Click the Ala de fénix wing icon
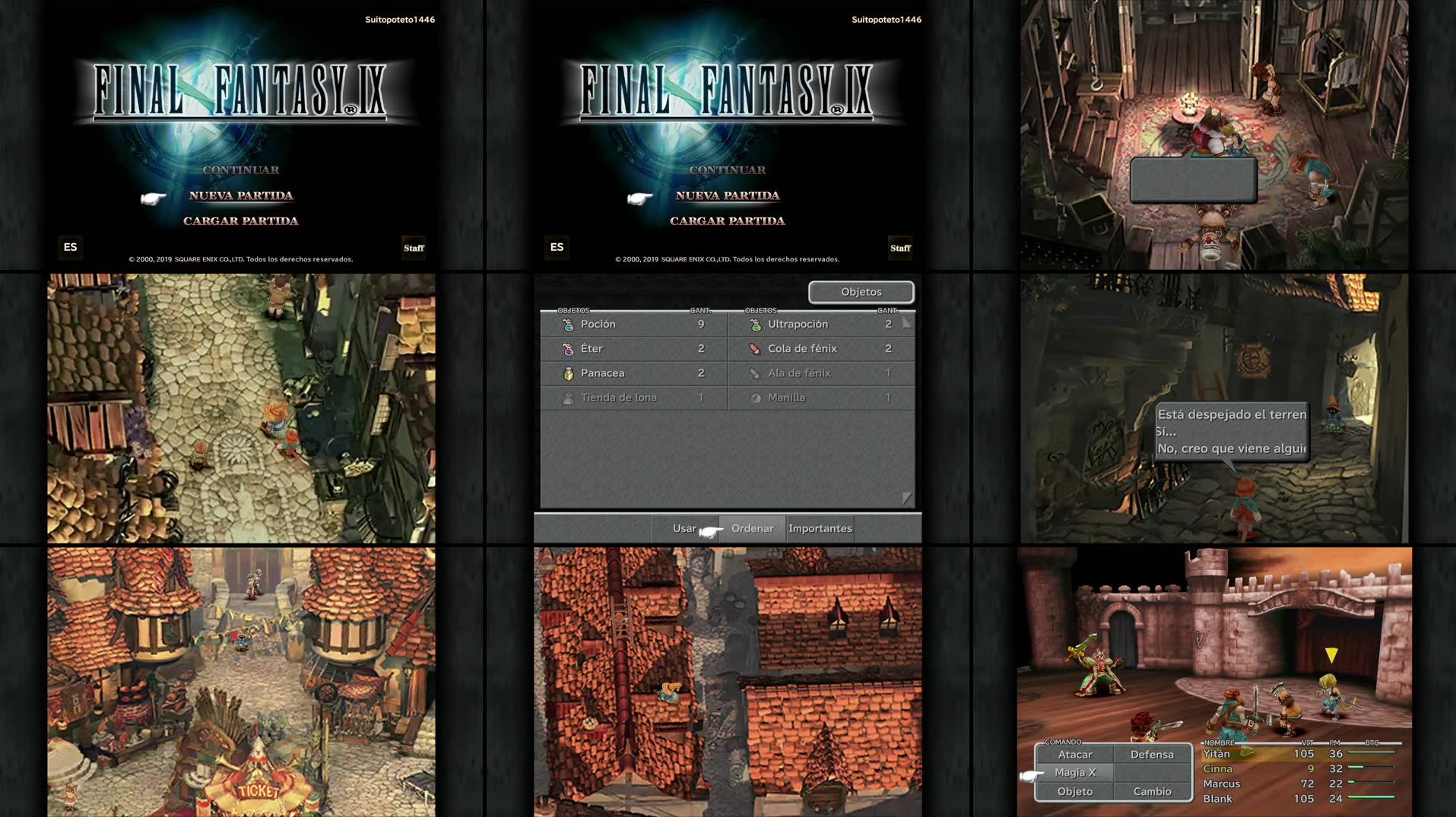Image resolution: width=1456 pixels, height=817 pixels. [x=755, y=373]
